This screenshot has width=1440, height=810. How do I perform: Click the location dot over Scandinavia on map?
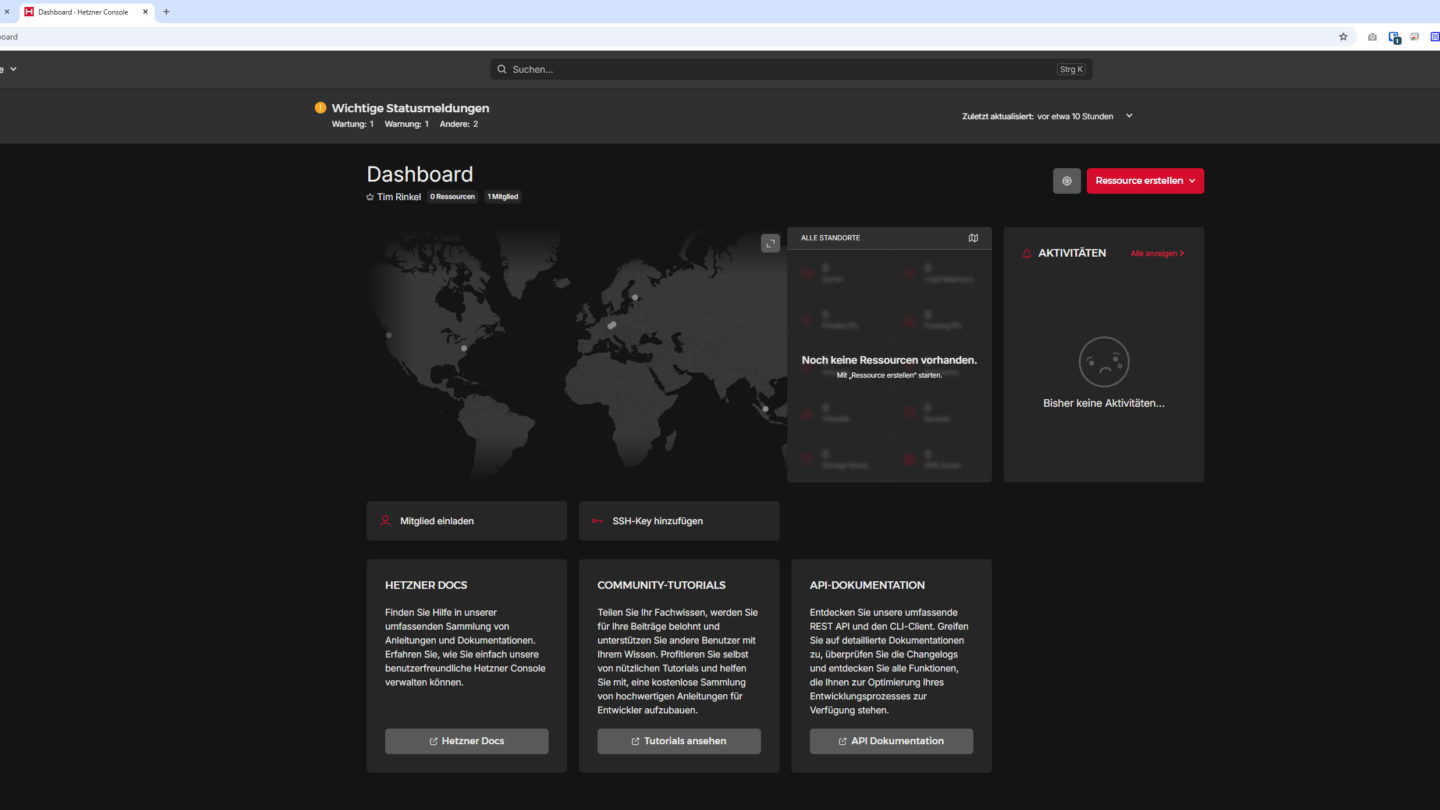(x=635, y=297)
